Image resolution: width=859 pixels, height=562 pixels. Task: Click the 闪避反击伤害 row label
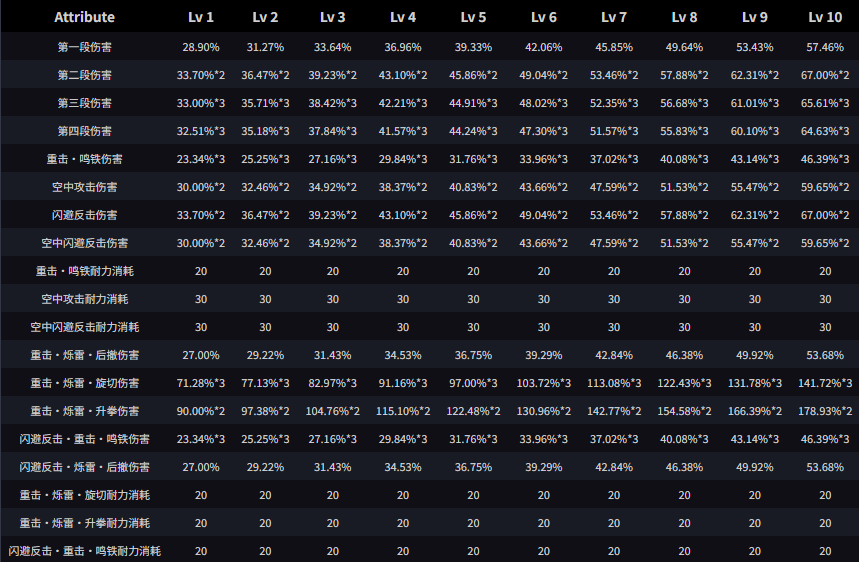[84, 215]
